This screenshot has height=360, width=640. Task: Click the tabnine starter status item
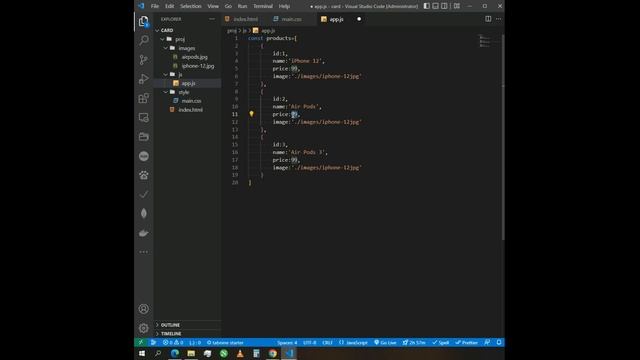click(x=225, y=342)
